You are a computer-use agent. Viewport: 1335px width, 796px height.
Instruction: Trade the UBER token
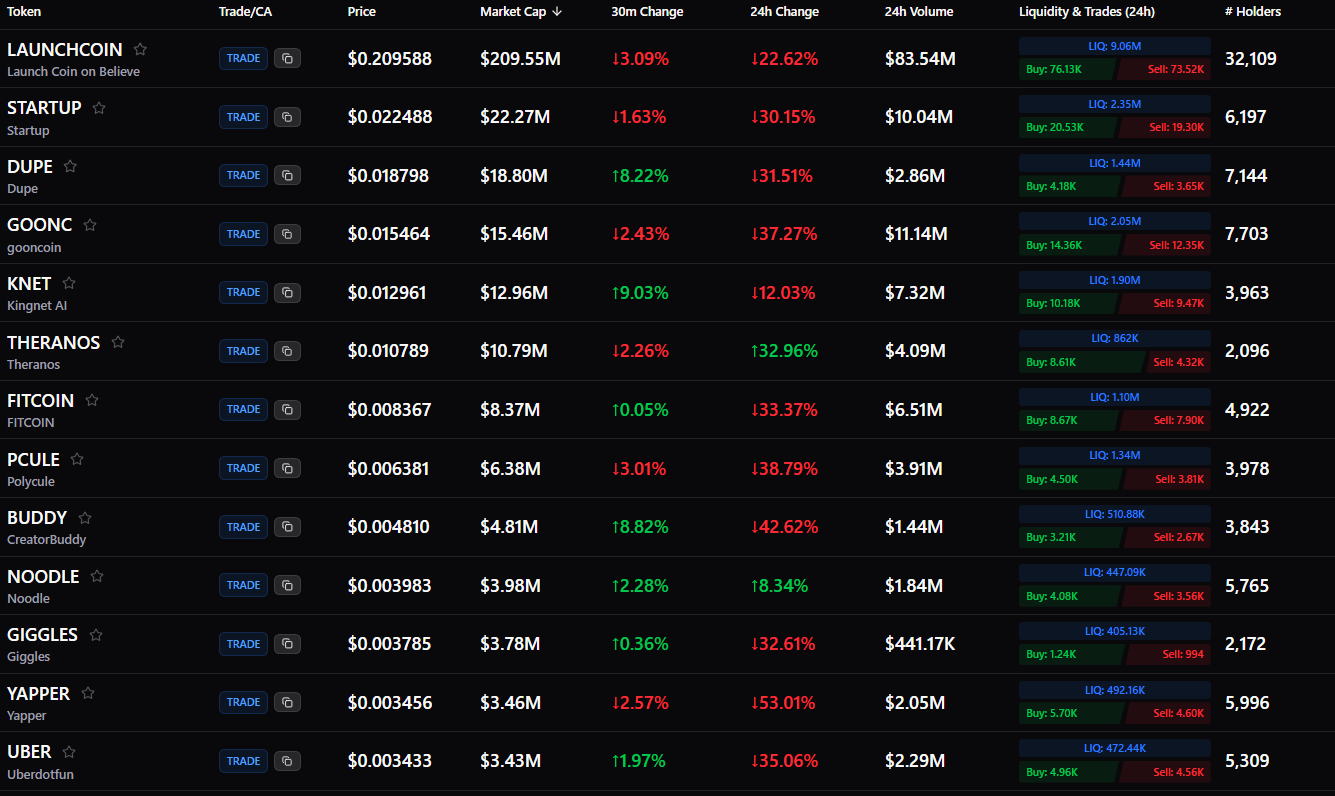click(x=243, y=761)
